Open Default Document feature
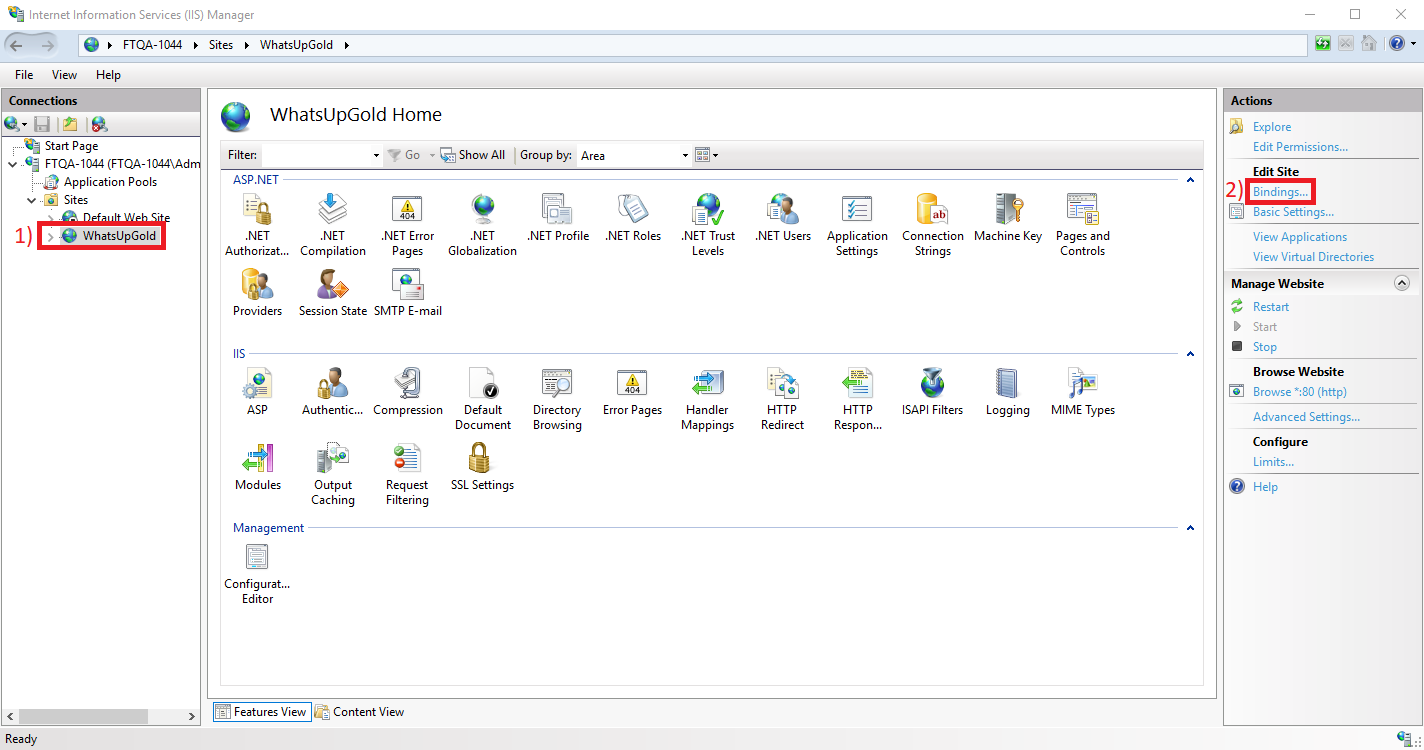This screenshot has width=1424, height=750. pyautogui.click(x=483, y=399)
